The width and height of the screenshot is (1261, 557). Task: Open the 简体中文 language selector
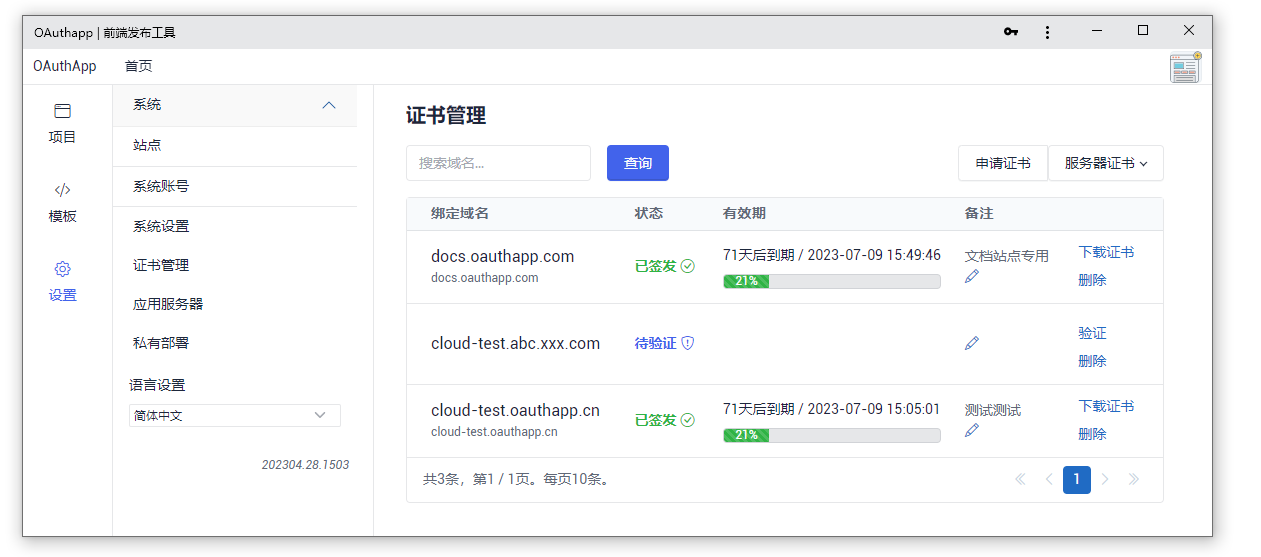pyautogui.click(x=235, y=415)
